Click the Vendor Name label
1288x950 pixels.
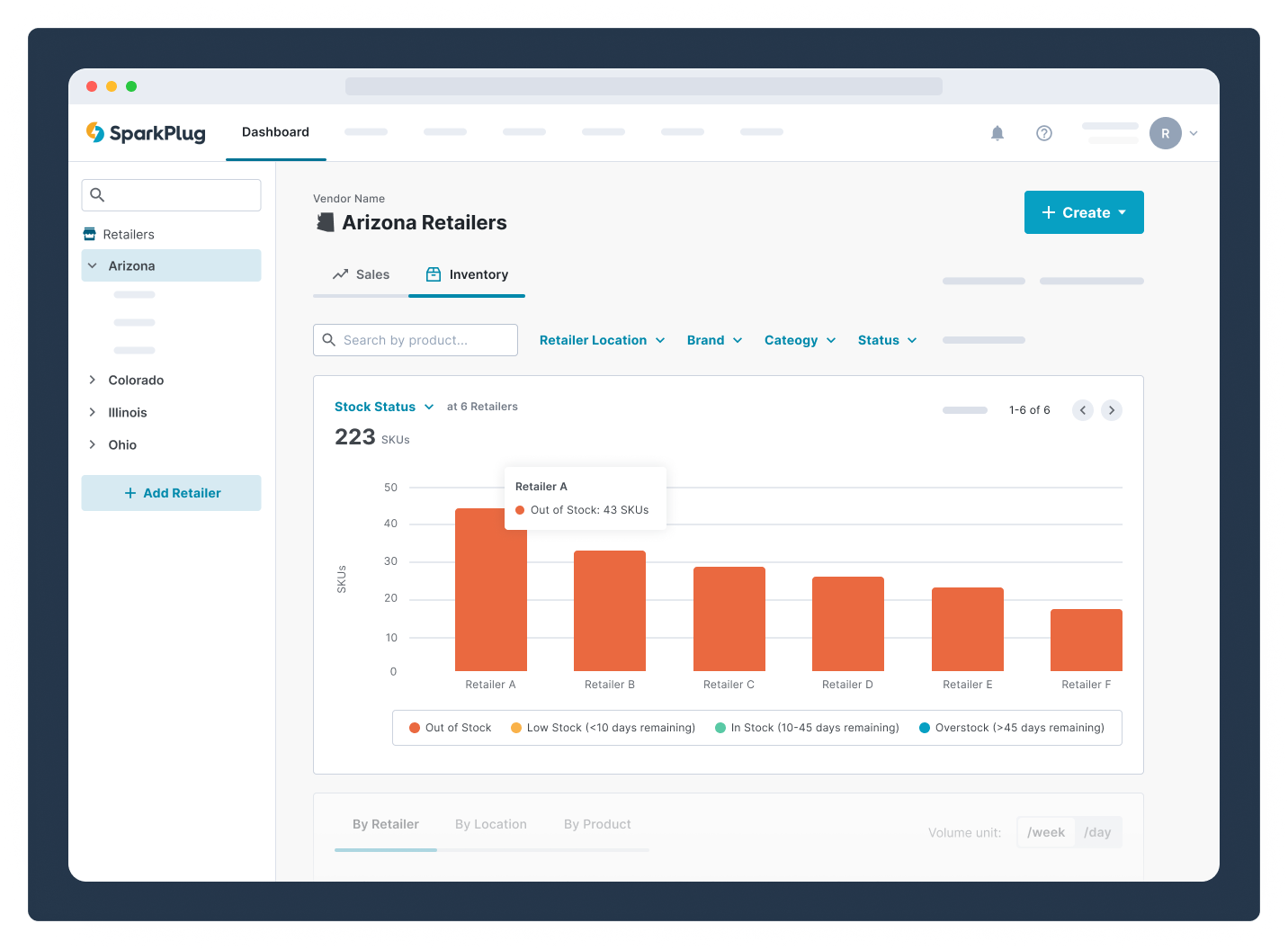(x=349, y=199)
